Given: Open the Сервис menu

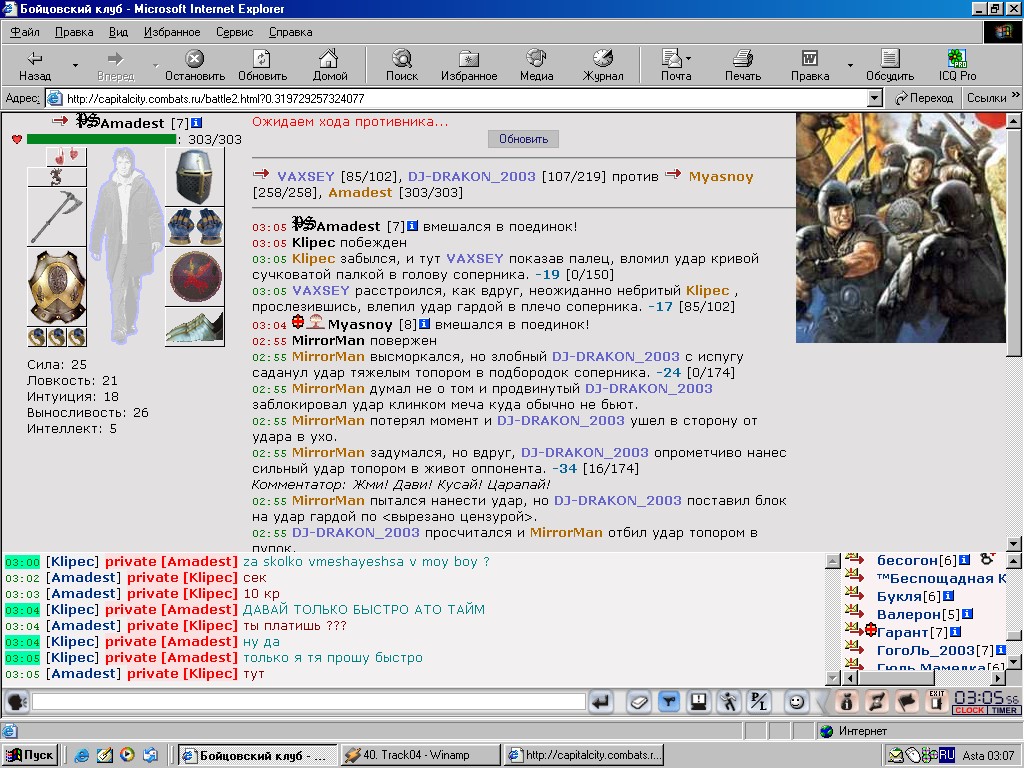Looking at the screenshot, I should point(234,32).
